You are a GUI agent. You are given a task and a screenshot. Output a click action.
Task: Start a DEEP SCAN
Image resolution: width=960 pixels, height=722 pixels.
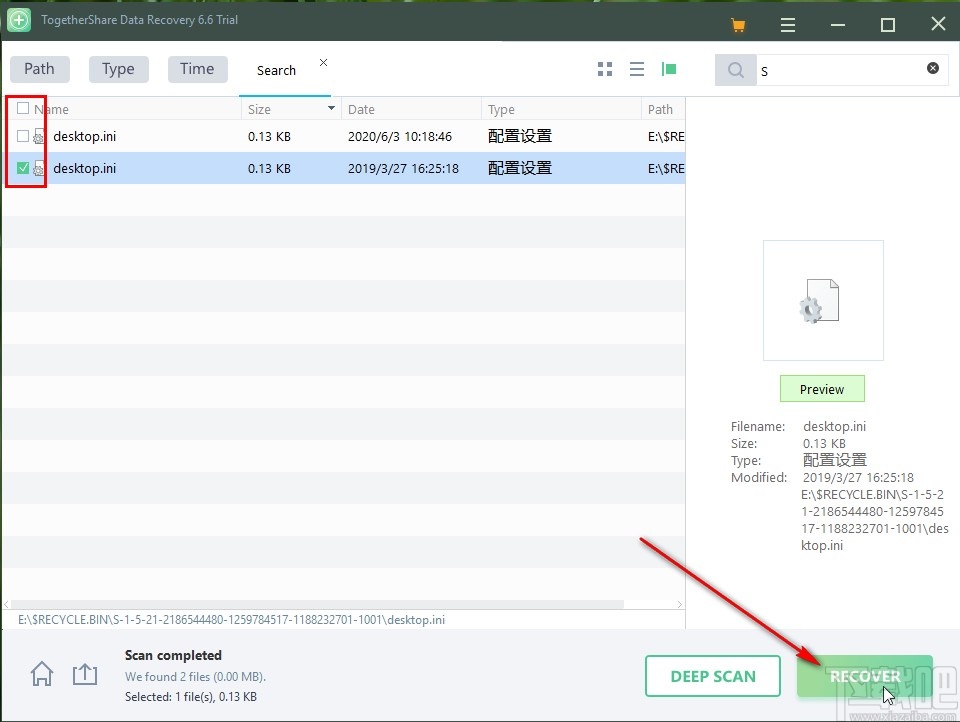pyautogui.click(x=713, y=676)
